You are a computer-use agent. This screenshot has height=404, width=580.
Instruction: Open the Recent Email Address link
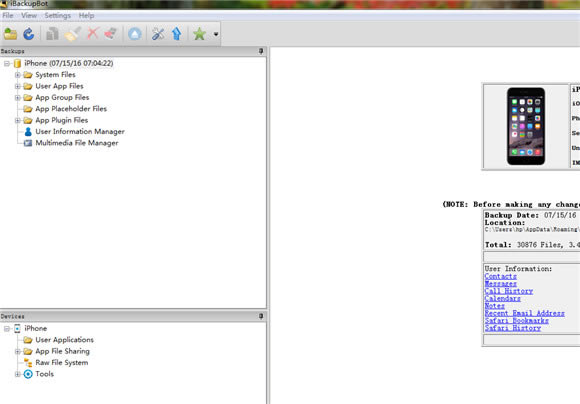click(525, 313)
